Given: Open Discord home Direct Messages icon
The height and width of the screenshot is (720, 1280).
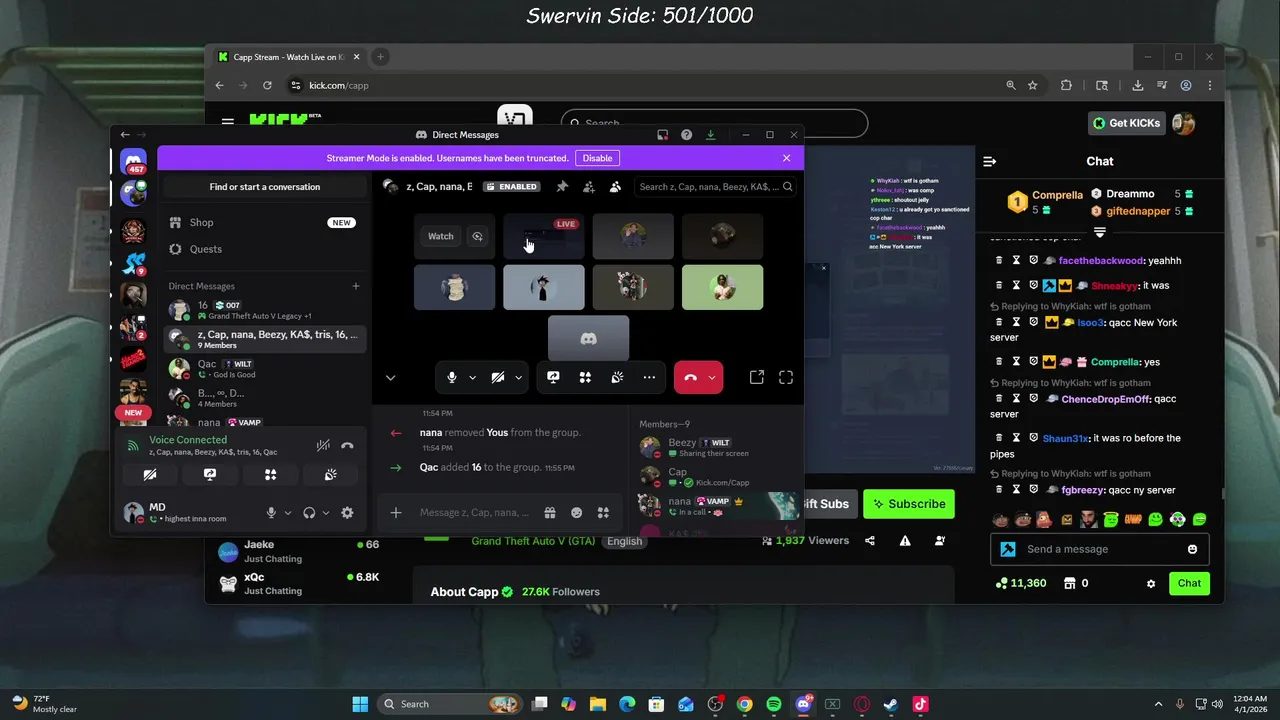Looking at the screenshot, I should pos(133,162).
